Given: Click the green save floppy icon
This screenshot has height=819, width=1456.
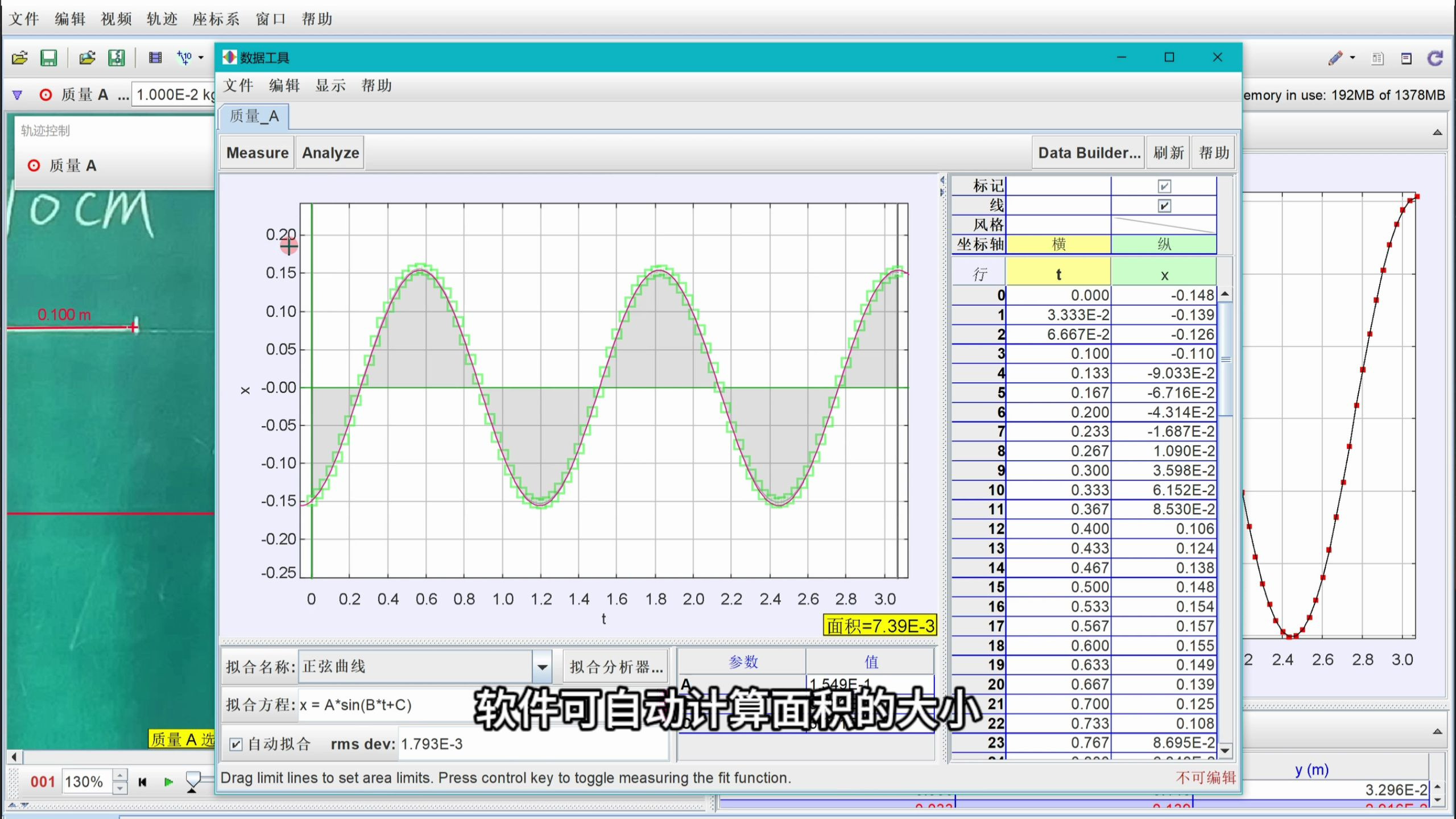Looking at the screenshot, I should pyautogui.click(x=49, y=58).
